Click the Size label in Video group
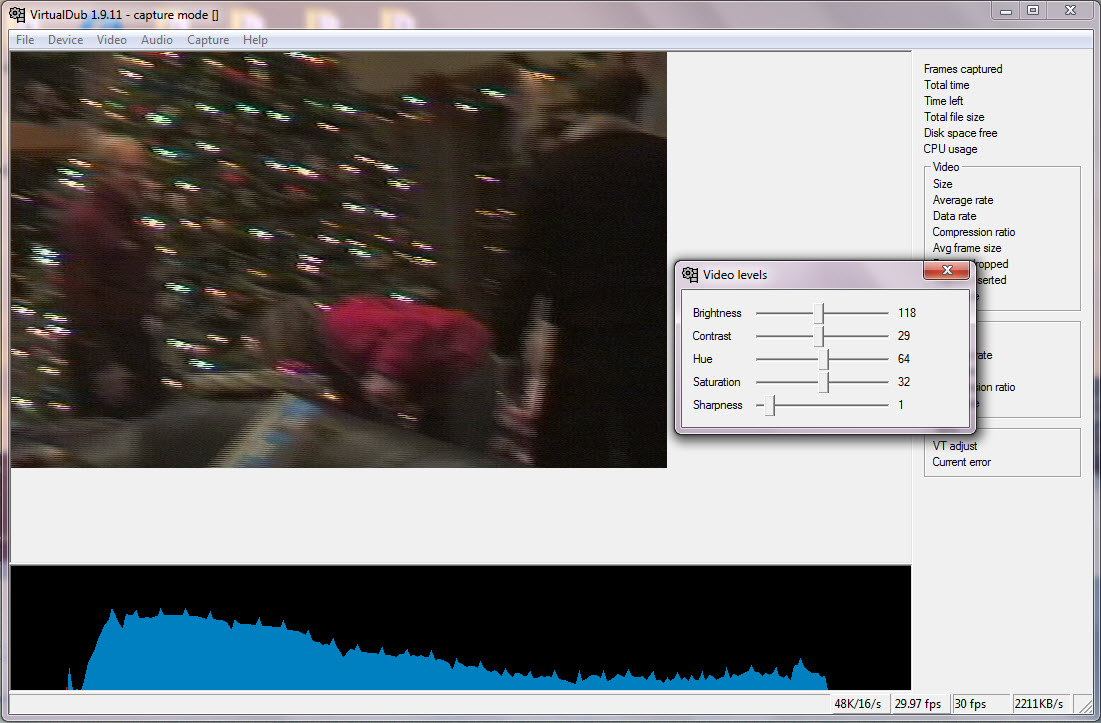This screenshot has height=723, width=1101. [x=942, y=184]
